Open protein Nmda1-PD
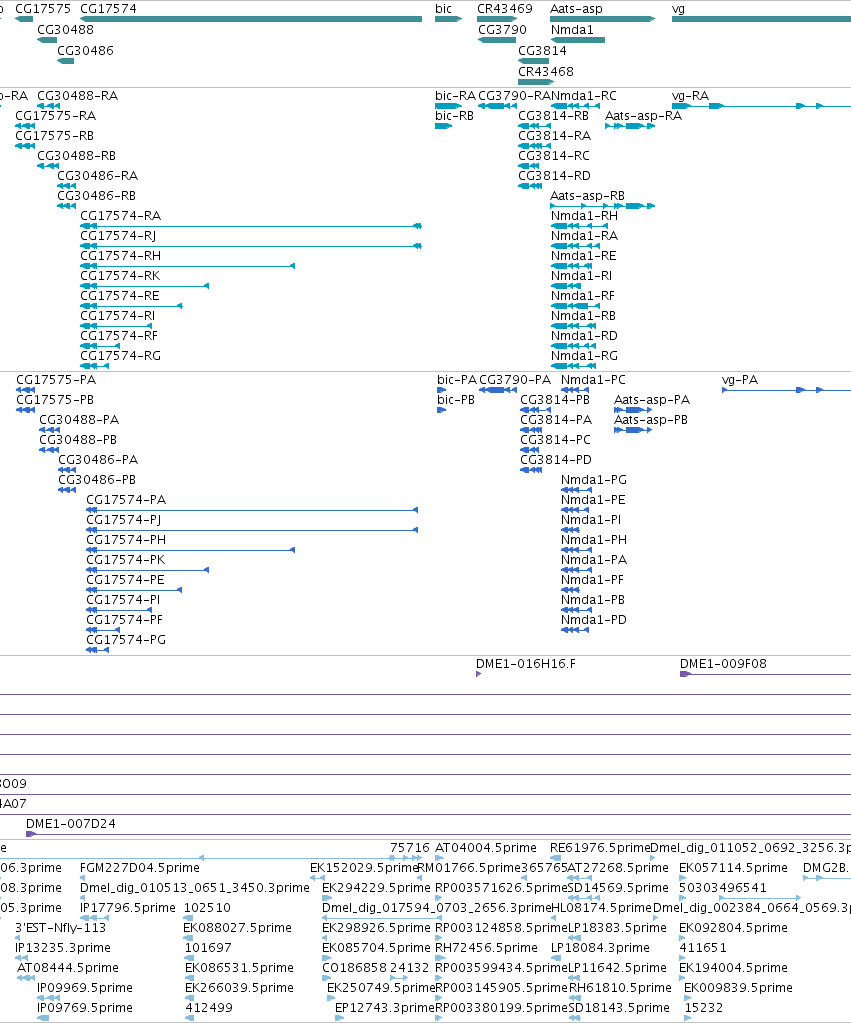Image resolution: width=851 pixels, height=1023 pixels. 594,620
